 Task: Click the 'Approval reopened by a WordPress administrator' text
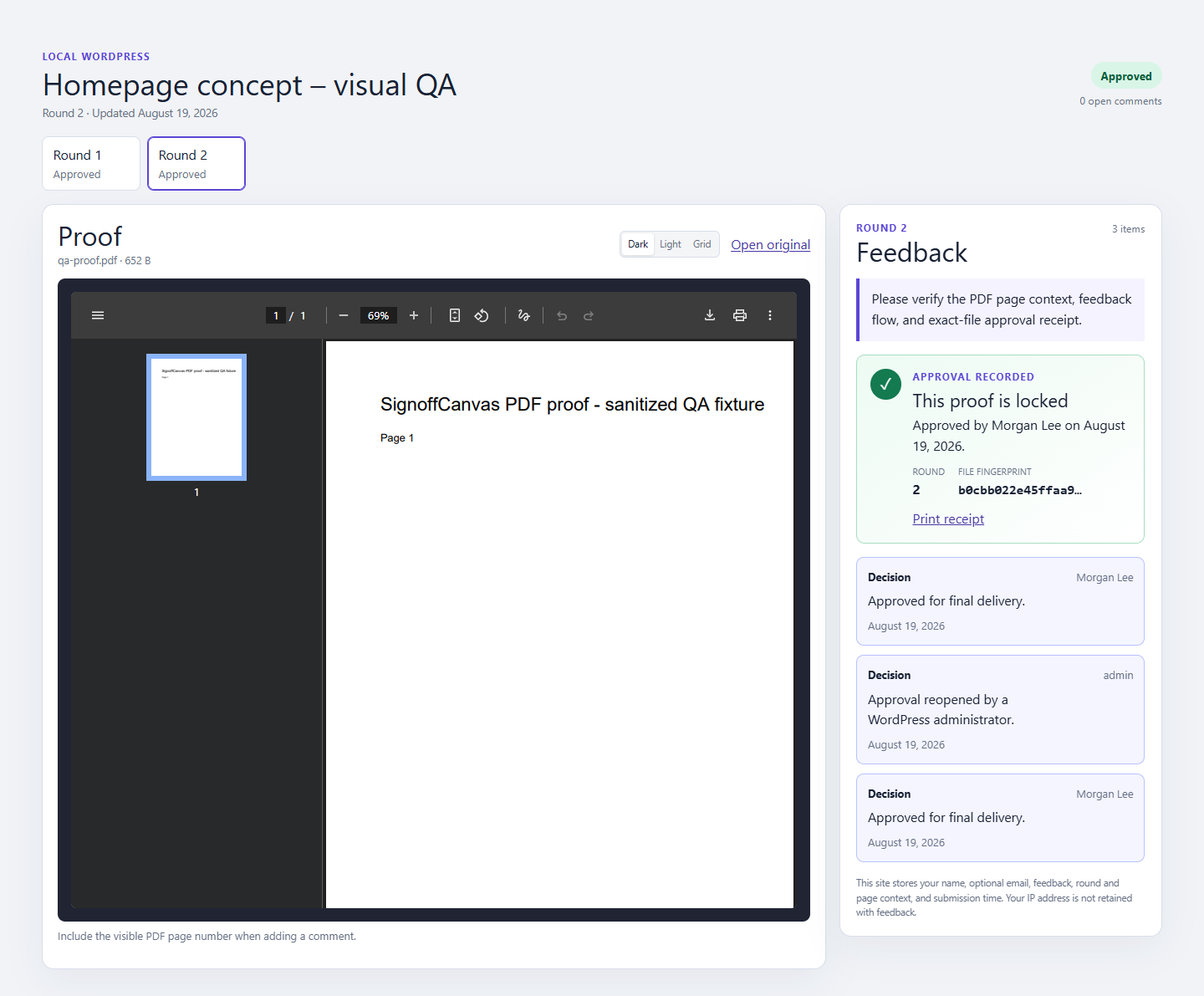[x=941, y=710]
